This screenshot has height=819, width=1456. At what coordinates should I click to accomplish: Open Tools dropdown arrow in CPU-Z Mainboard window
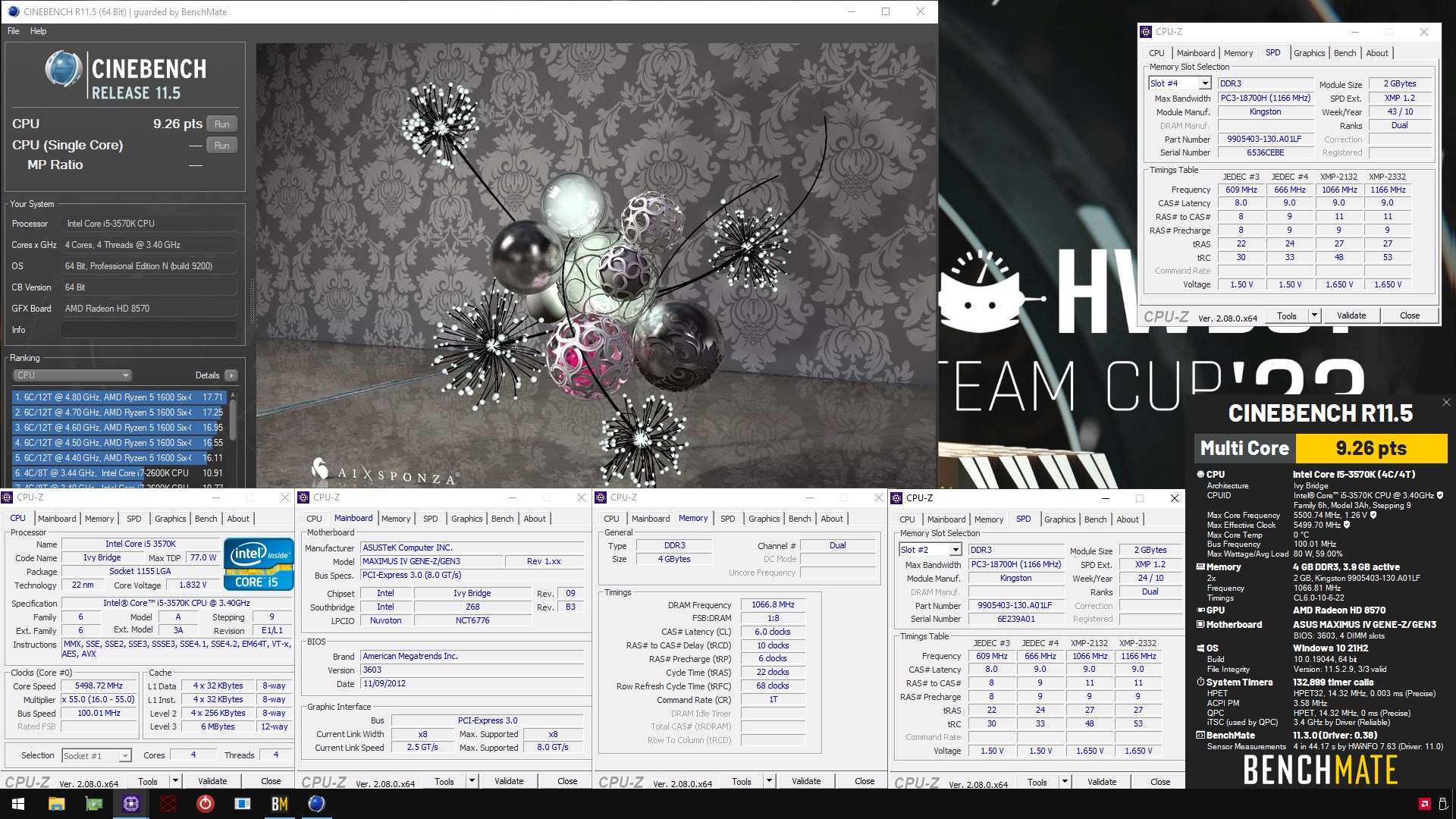[472, 781]
